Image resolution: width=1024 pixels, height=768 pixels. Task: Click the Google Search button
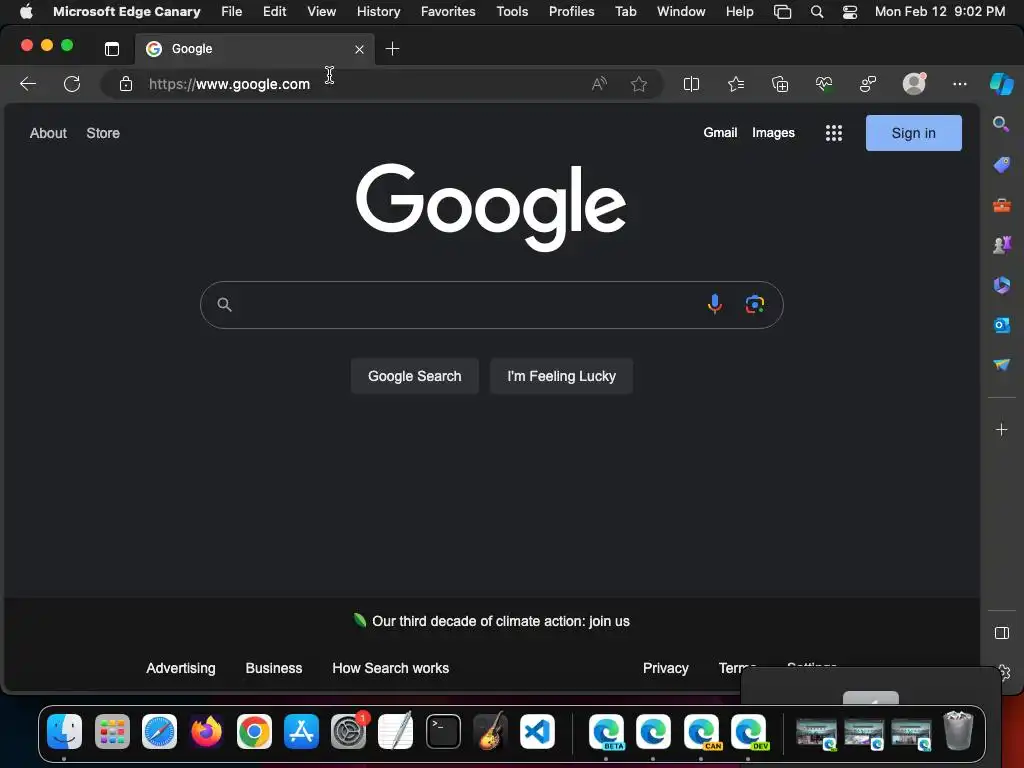pyautogui.click(x=415, y=376)
